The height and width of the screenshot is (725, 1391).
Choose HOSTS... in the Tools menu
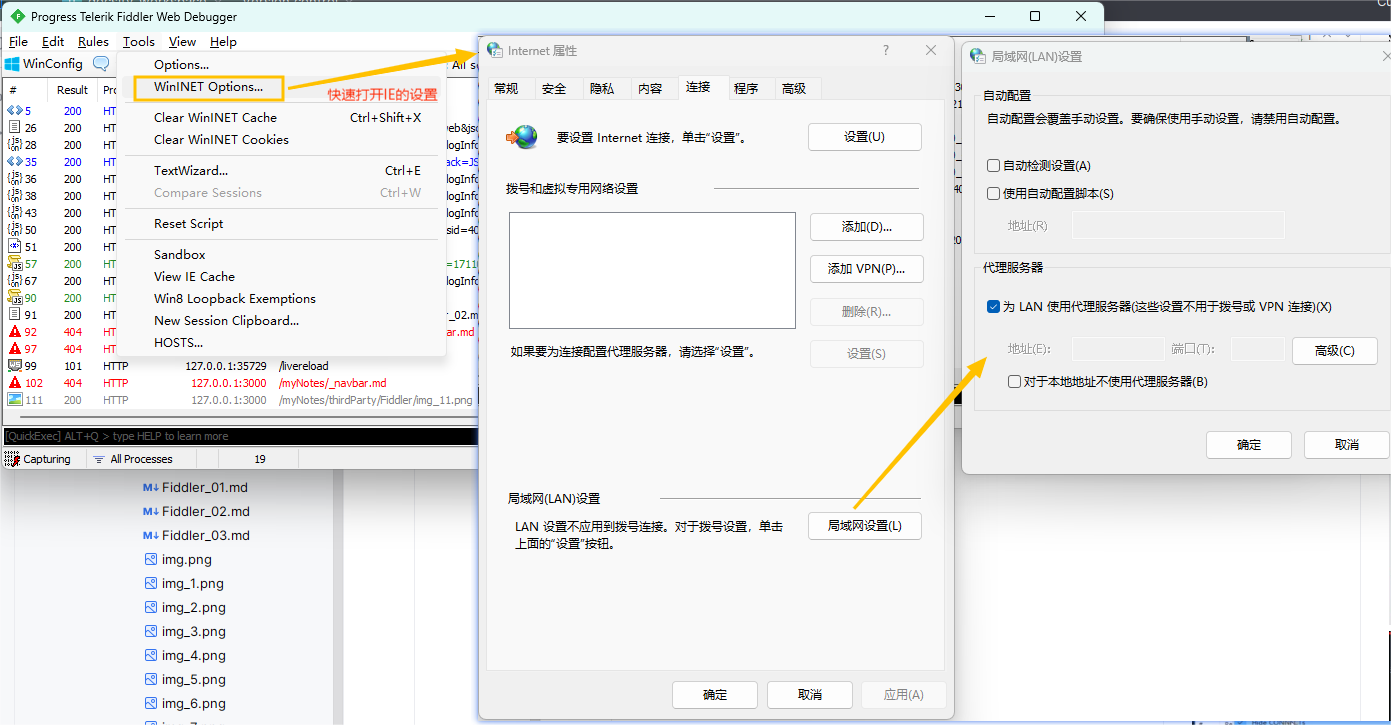(x=178, y=342)
